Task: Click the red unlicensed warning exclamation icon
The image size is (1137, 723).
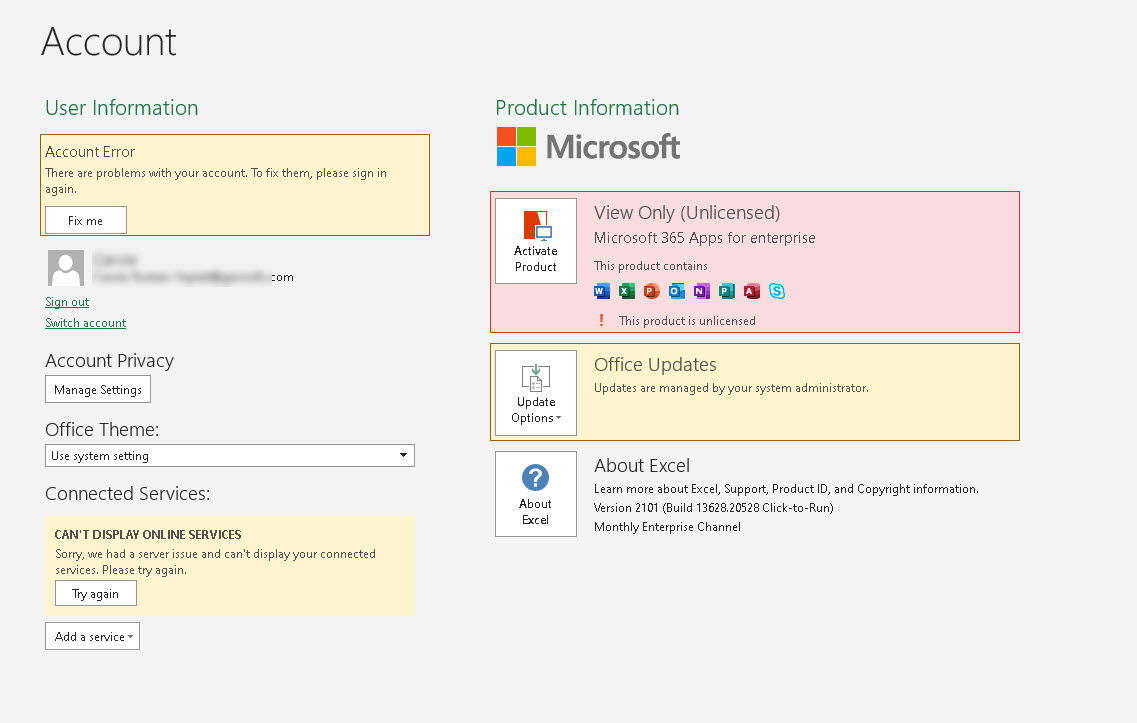Action: 601,321
